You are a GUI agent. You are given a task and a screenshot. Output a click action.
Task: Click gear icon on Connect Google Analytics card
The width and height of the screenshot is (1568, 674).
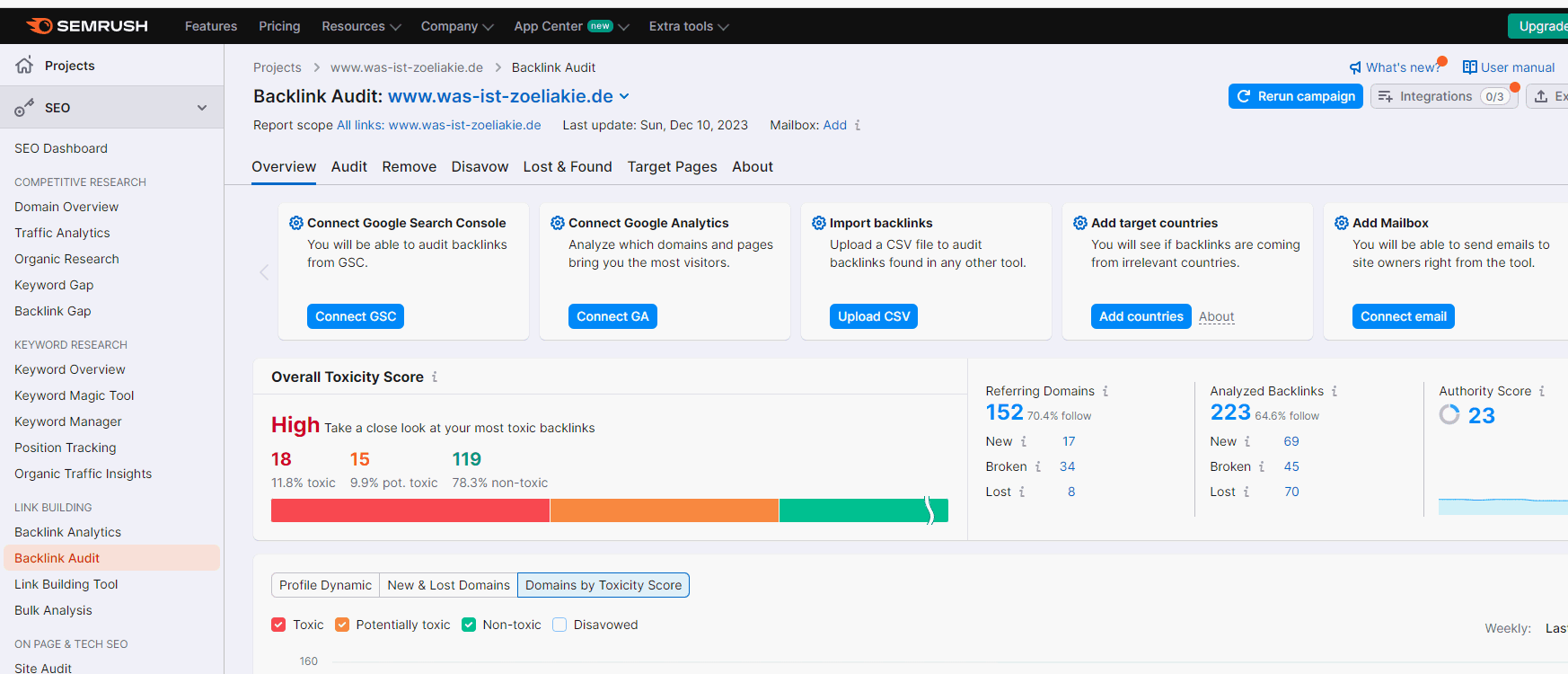[558, 223]
